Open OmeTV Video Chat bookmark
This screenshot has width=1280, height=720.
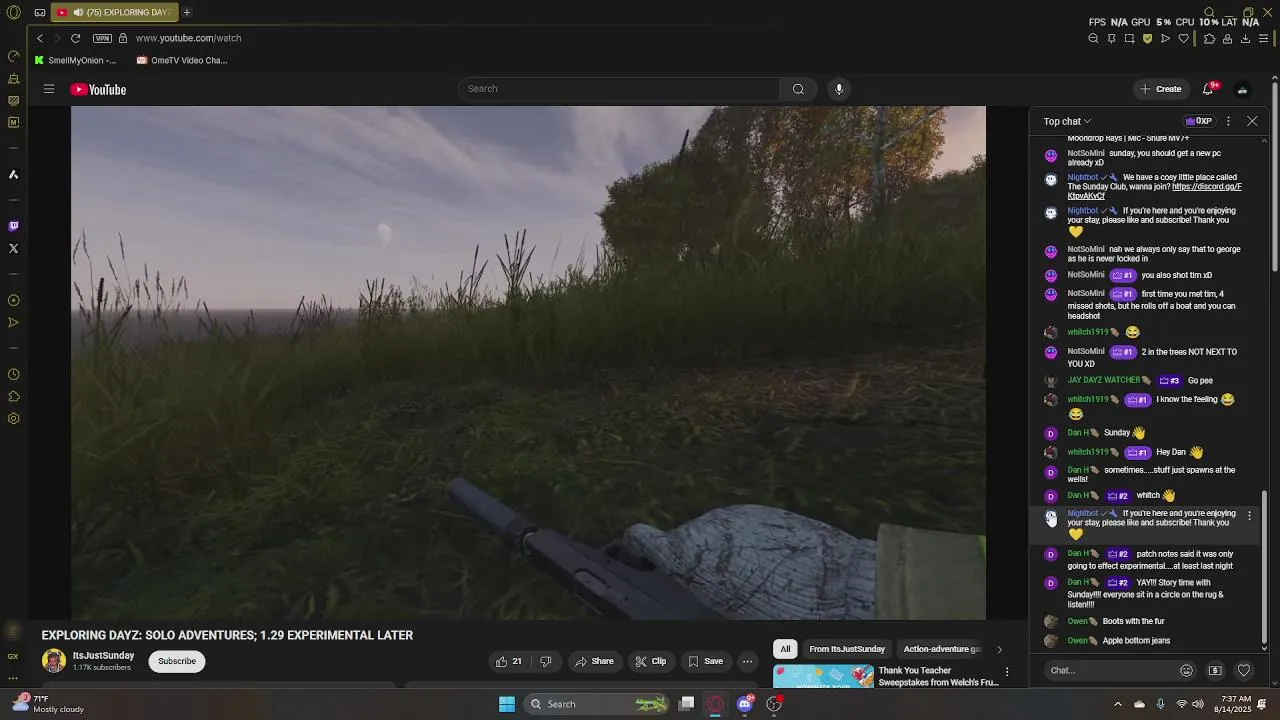[182, 60]
